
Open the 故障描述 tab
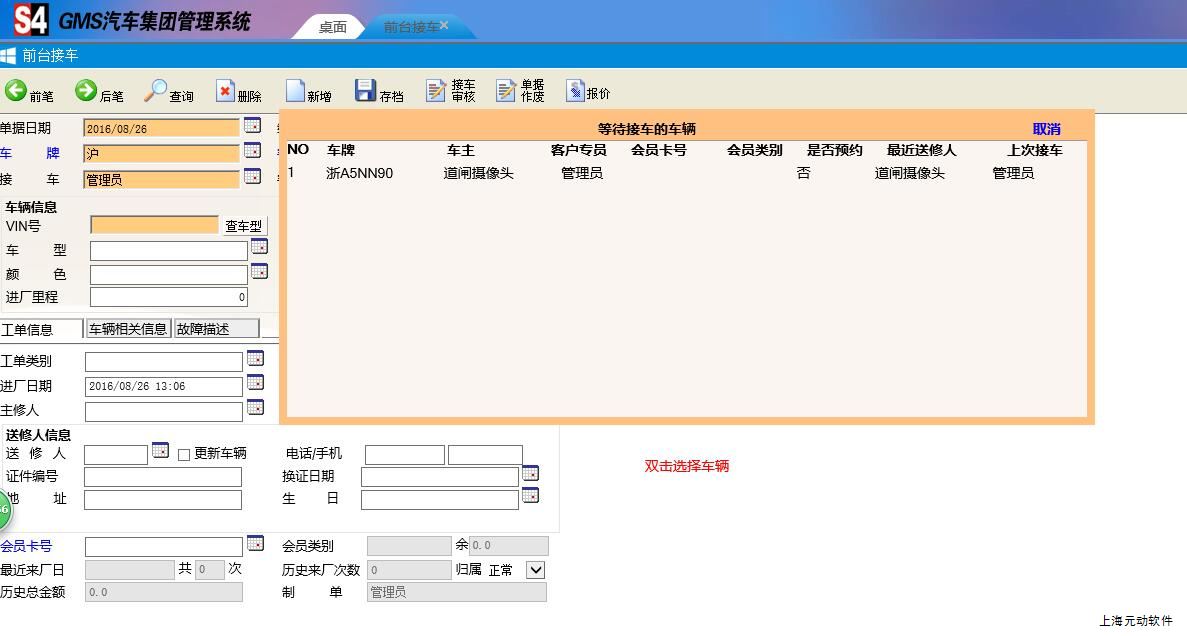pos(216,329)
